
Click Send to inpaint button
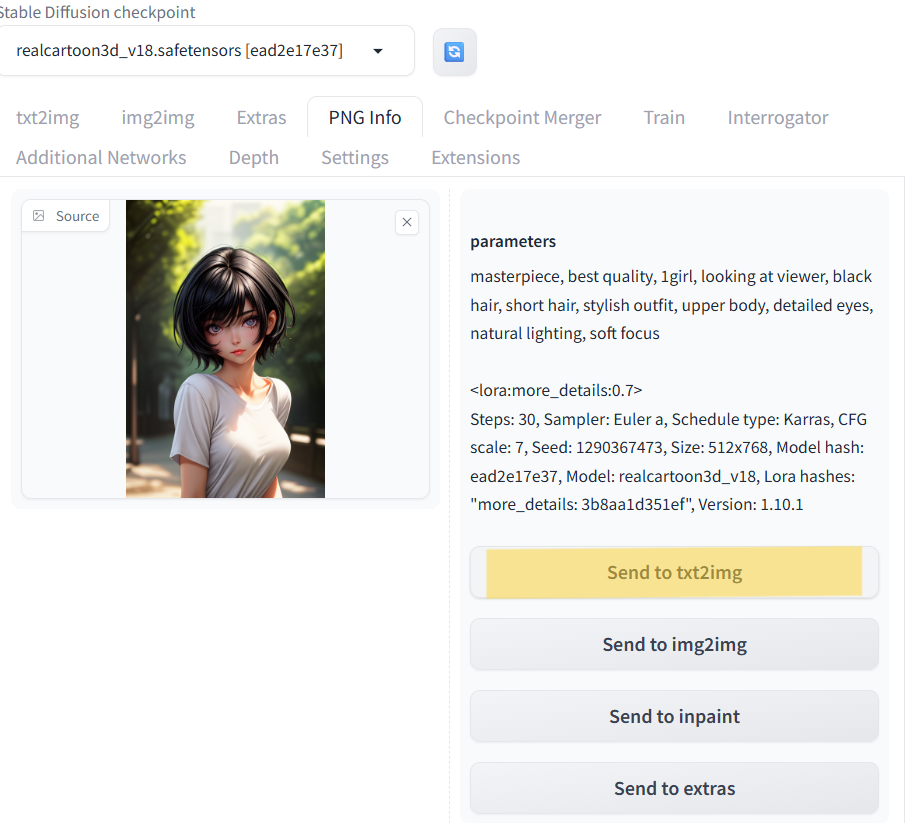(x=674, y=716)
